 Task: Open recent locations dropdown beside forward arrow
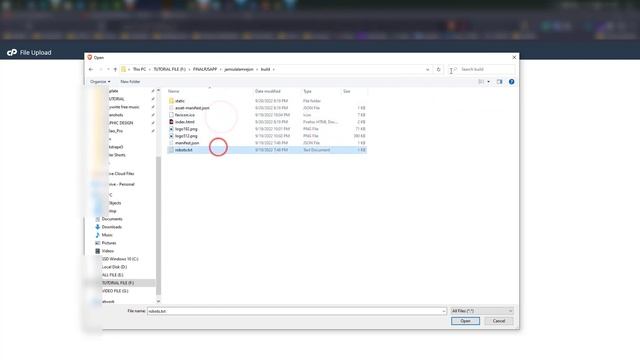108,69
